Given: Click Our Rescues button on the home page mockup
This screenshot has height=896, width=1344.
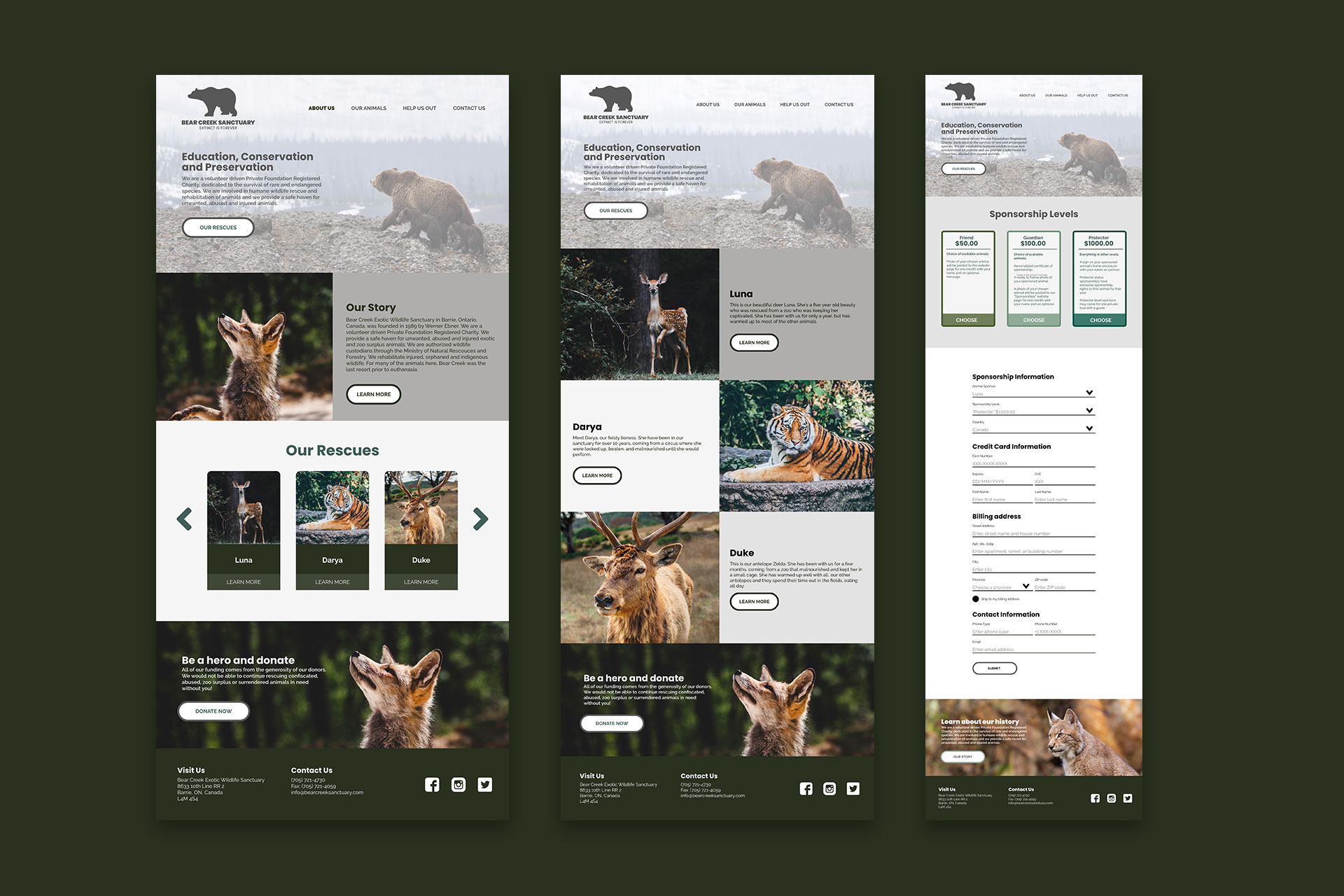Looking at the screenshot, I should click(x=218, y=227).
